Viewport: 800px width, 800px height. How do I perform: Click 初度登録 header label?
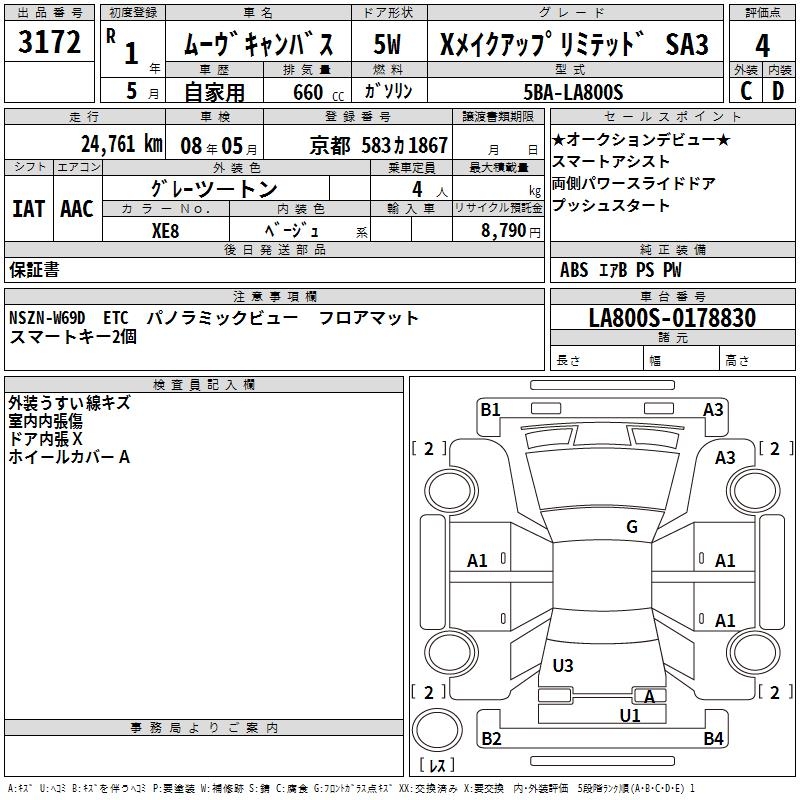[x=133, y=13]
